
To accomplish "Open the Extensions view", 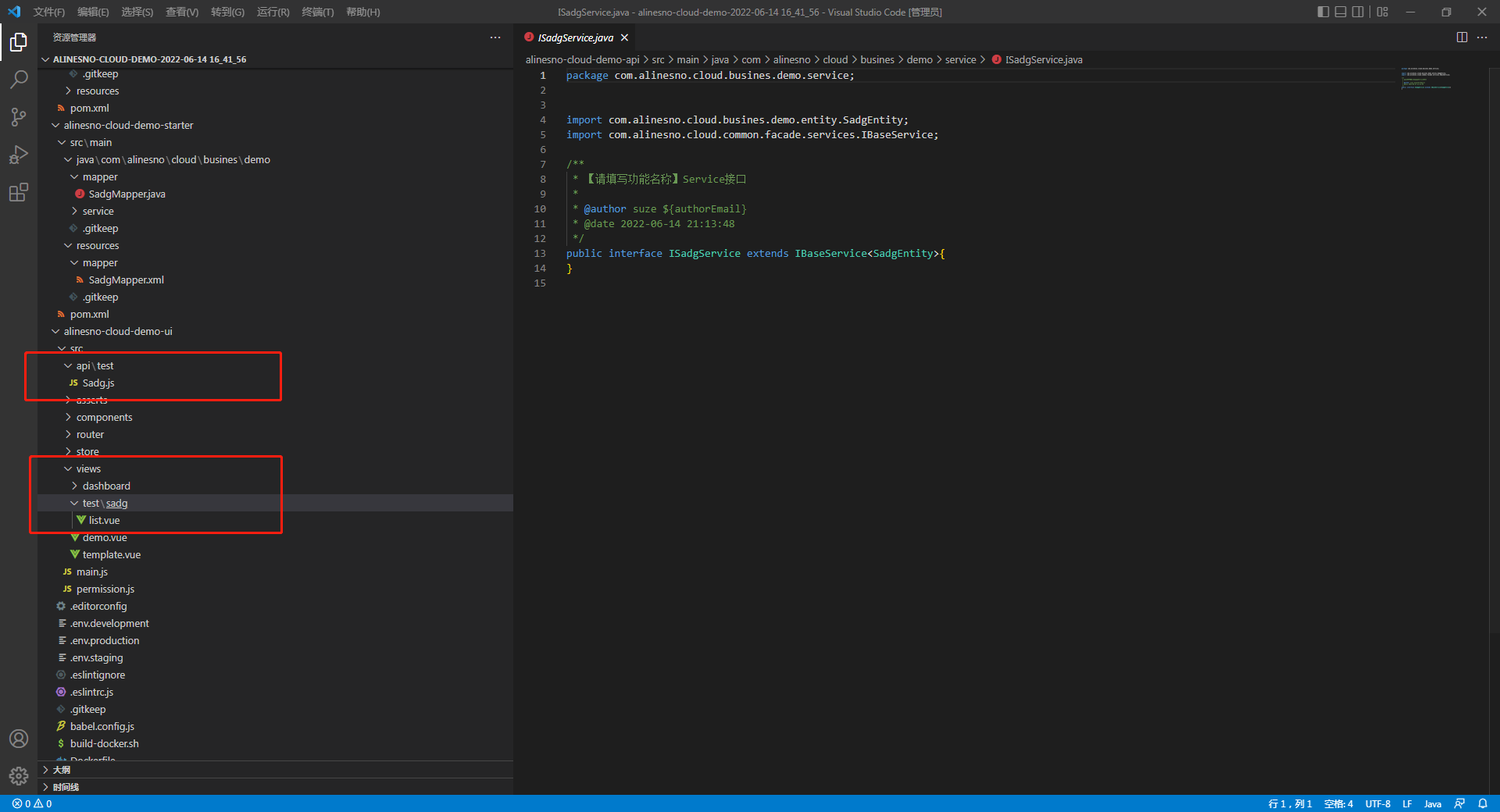I will click(19, 192).
